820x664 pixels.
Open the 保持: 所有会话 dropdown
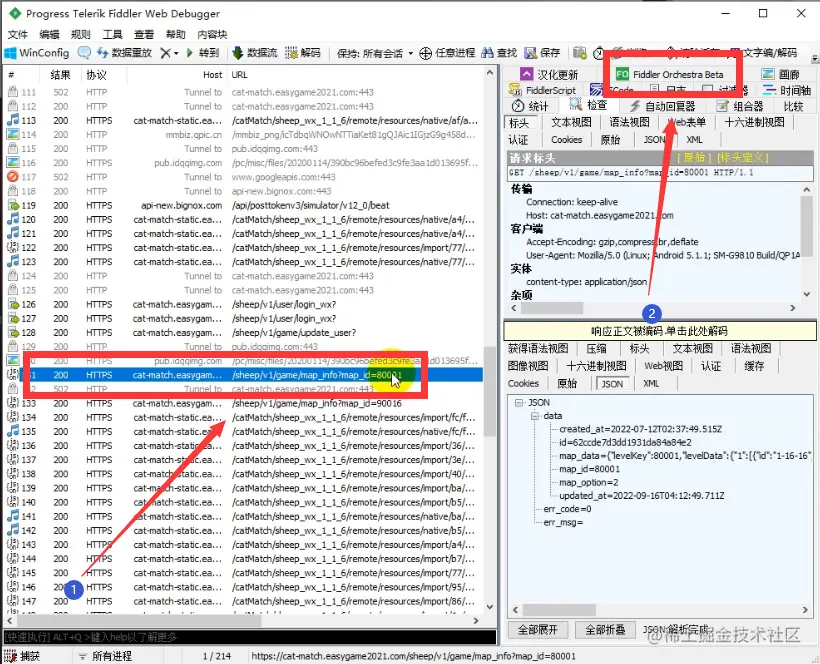(x=375, y=53)
